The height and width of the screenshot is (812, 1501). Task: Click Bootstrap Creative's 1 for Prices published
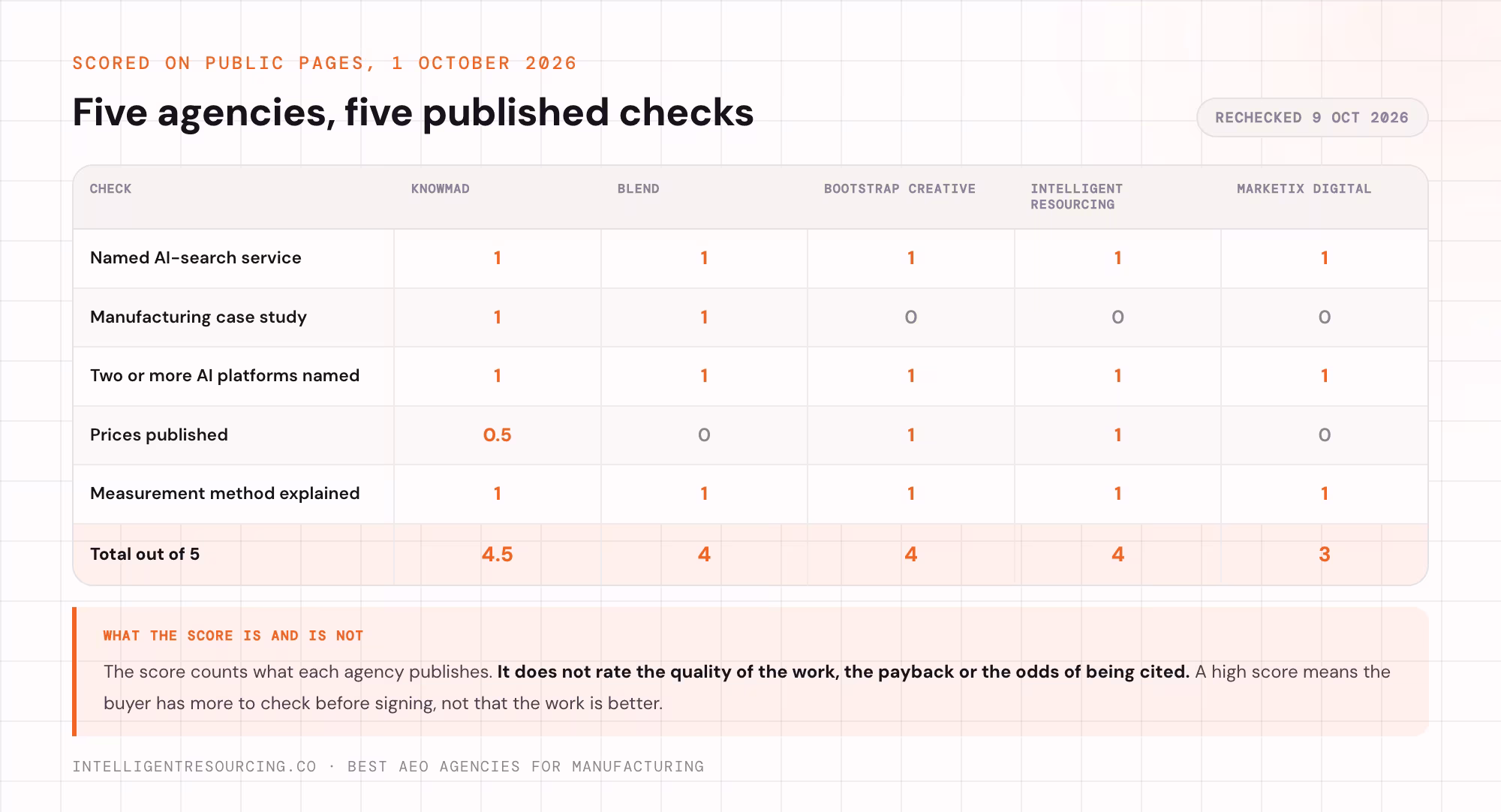tap(911, 435)
